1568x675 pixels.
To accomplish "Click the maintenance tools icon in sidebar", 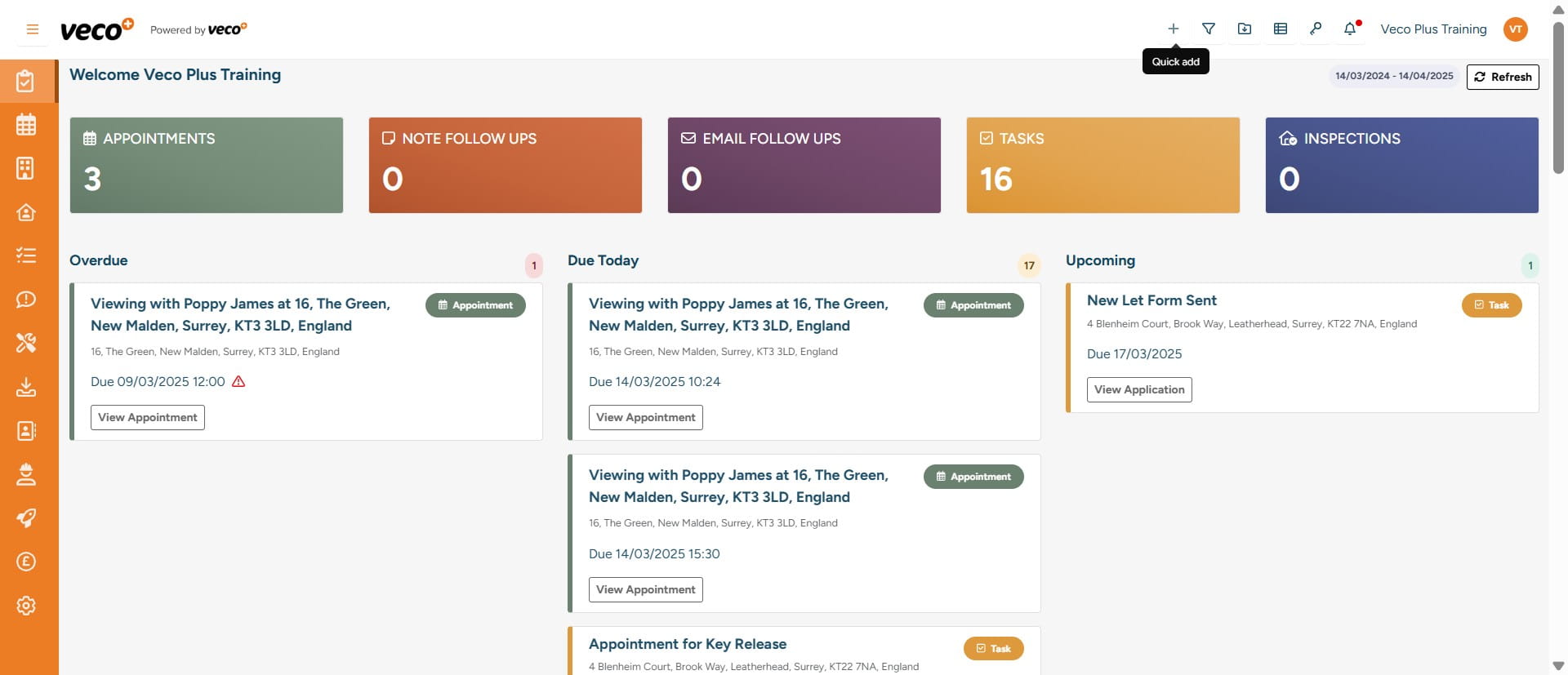I will click(26, 343).
